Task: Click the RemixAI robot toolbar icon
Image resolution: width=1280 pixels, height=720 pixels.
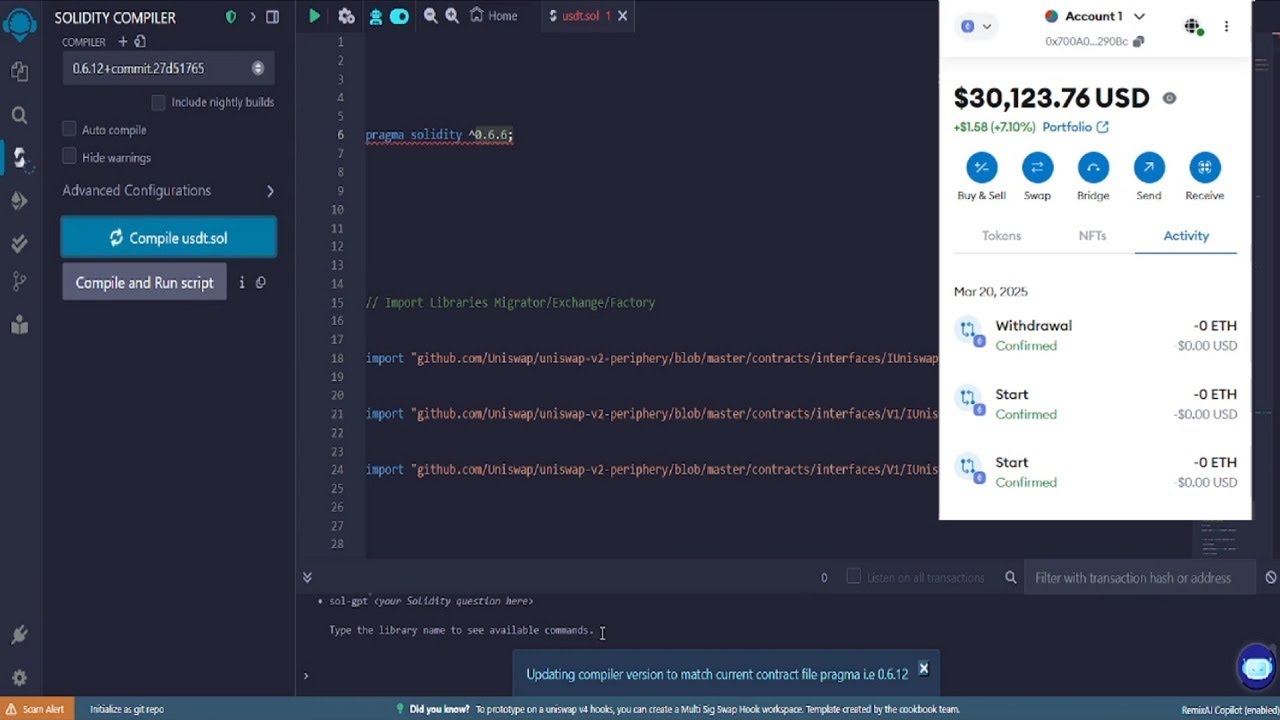Action: pos(376,16)
